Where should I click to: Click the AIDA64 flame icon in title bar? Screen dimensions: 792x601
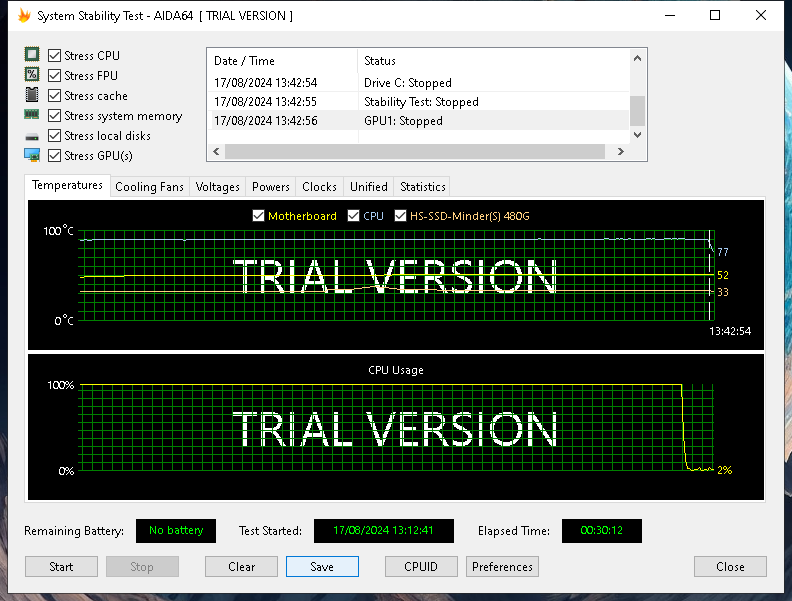pyautogui.click(x=24, y=16)
